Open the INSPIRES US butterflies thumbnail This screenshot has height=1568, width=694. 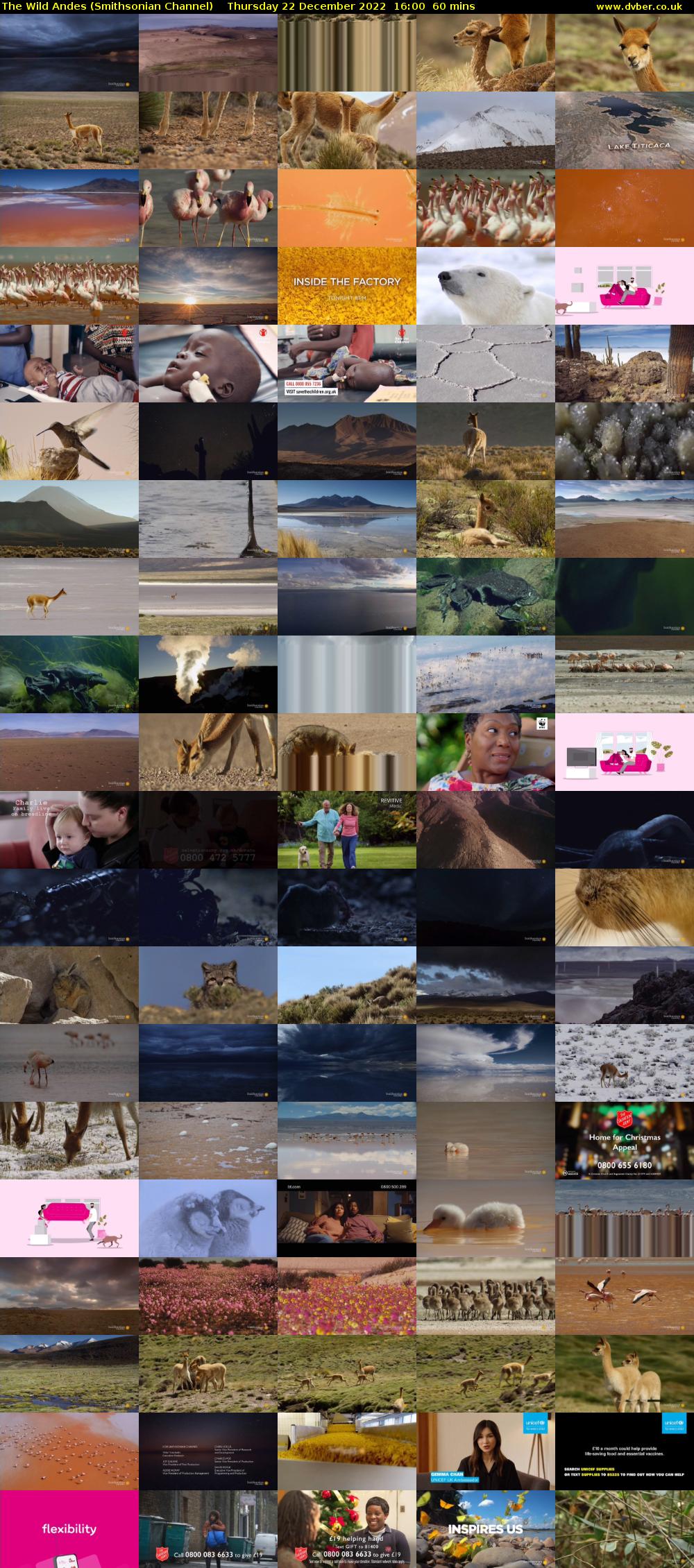(486, 1529)
